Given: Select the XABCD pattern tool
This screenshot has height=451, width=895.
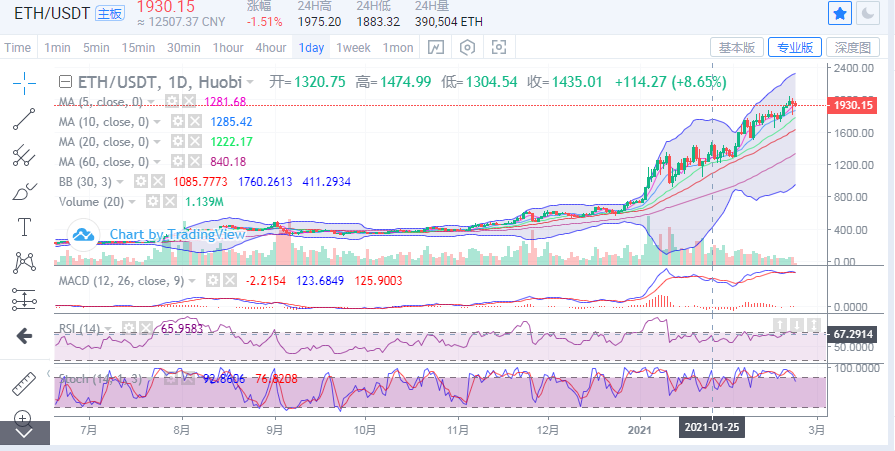Looking at the screenshot, I should (24, 263).
